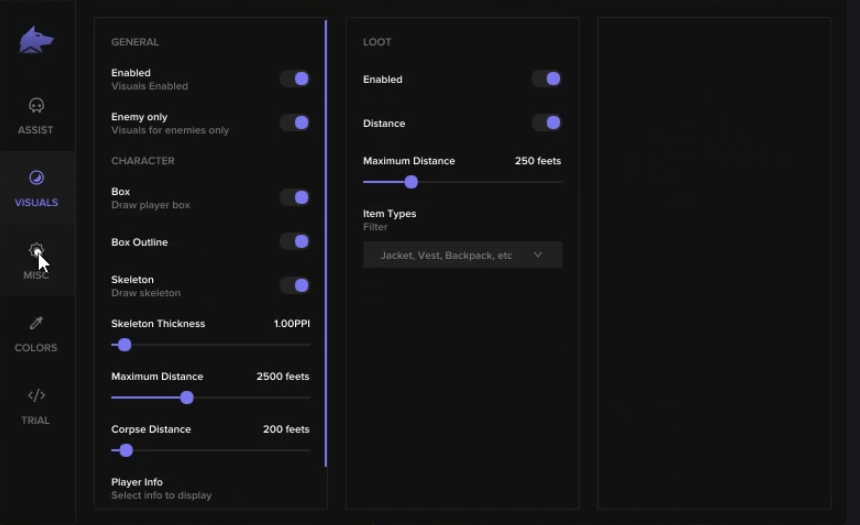
Task: Toggle the Loot Enabled switch
Action: 547,78
